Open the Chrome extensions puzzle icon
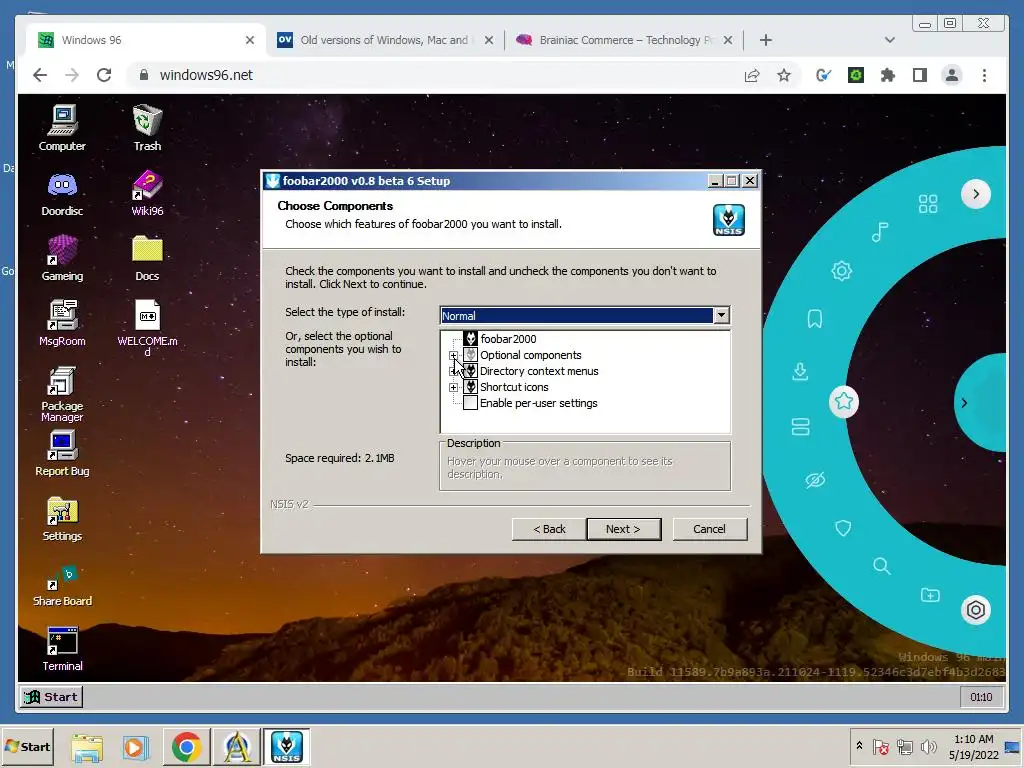This screenshot has width=1024, height=768. pos(888,75)
